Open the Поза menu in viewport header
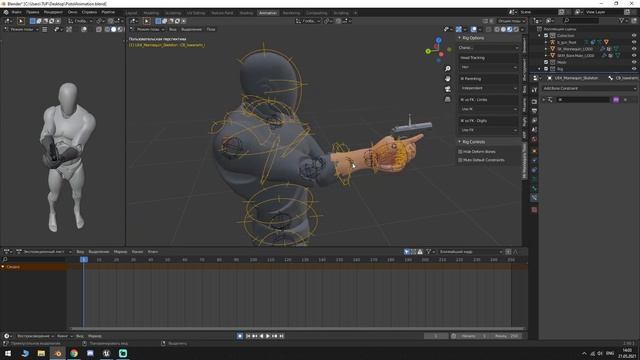The width and height of the screenshot is (640, 360). point(211,29)
